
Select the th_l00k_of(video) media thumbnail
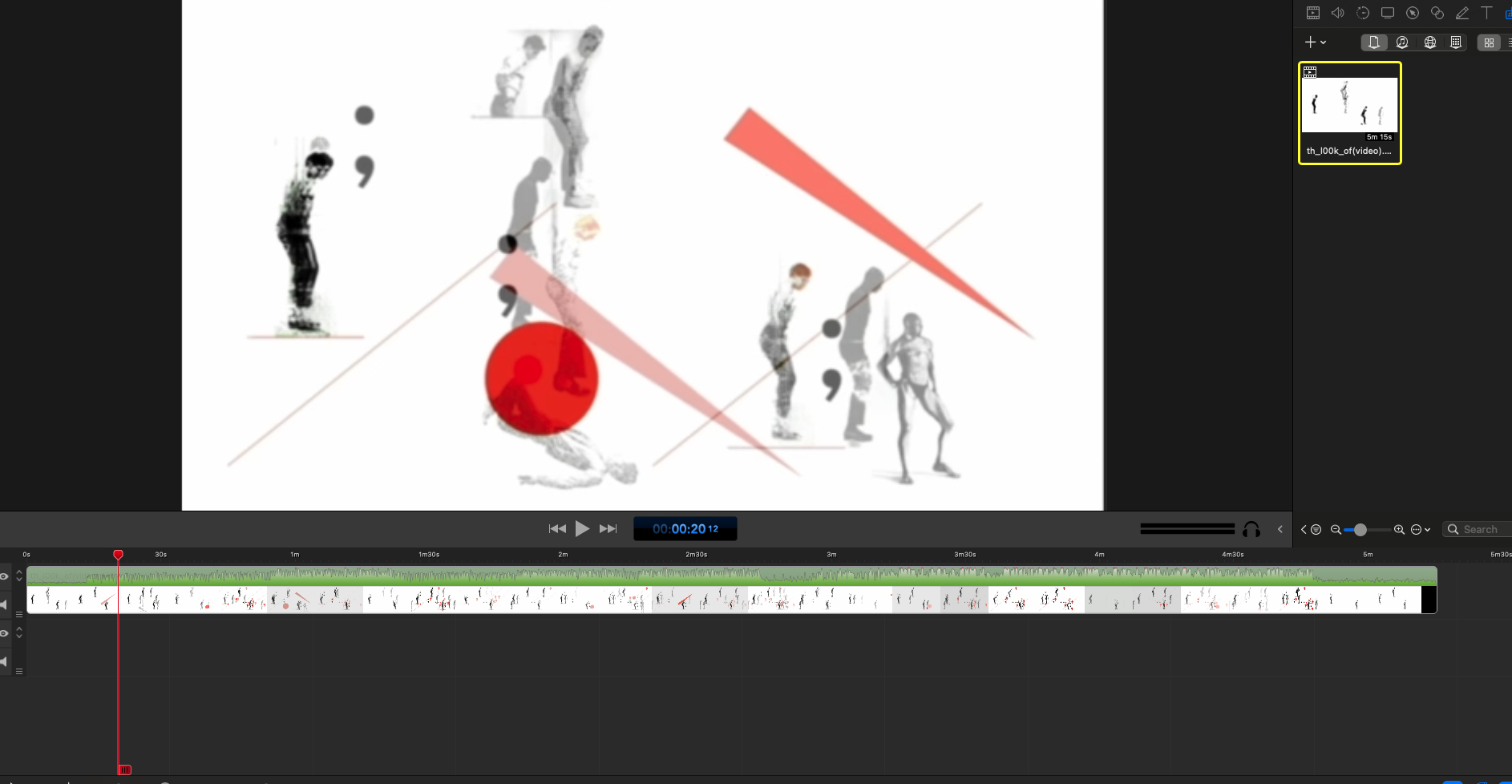[x=1350, y=105]
